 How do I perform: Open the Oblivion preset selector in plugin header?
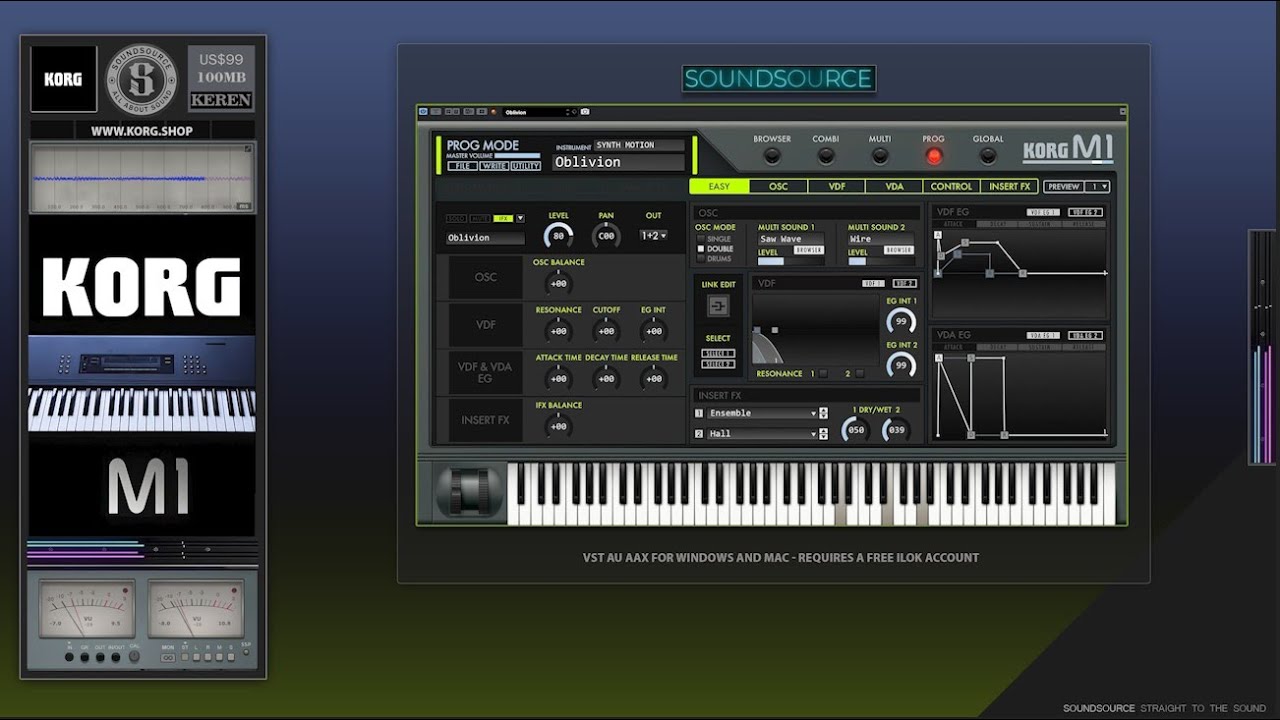(538, 112)
